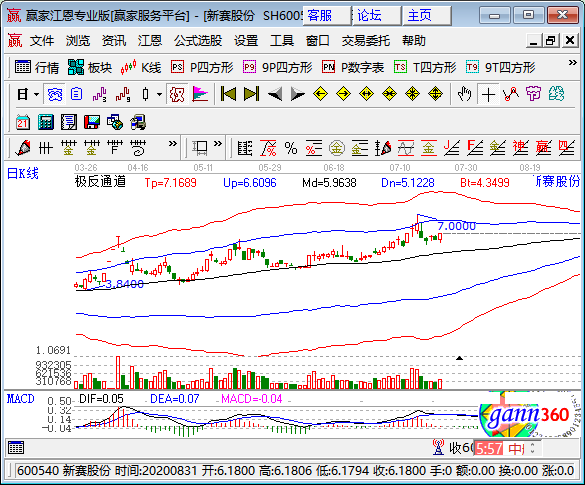Image resolution: width=585 pixels, height=485 pixels.
Task: Open the T四方形 tool
Action: point(425,68)
